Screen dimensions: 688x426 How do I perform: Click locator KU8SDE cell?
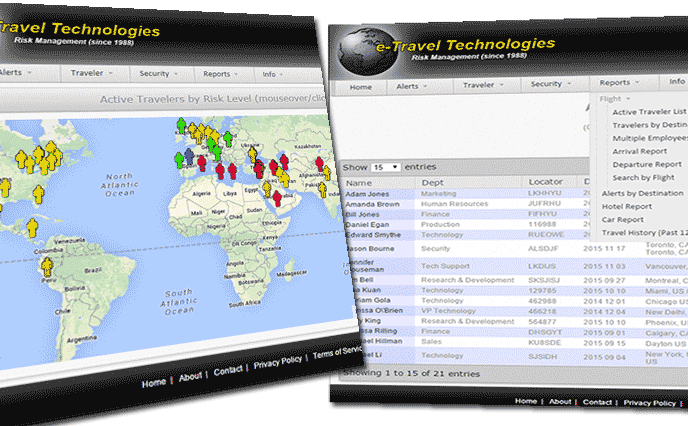544,342
